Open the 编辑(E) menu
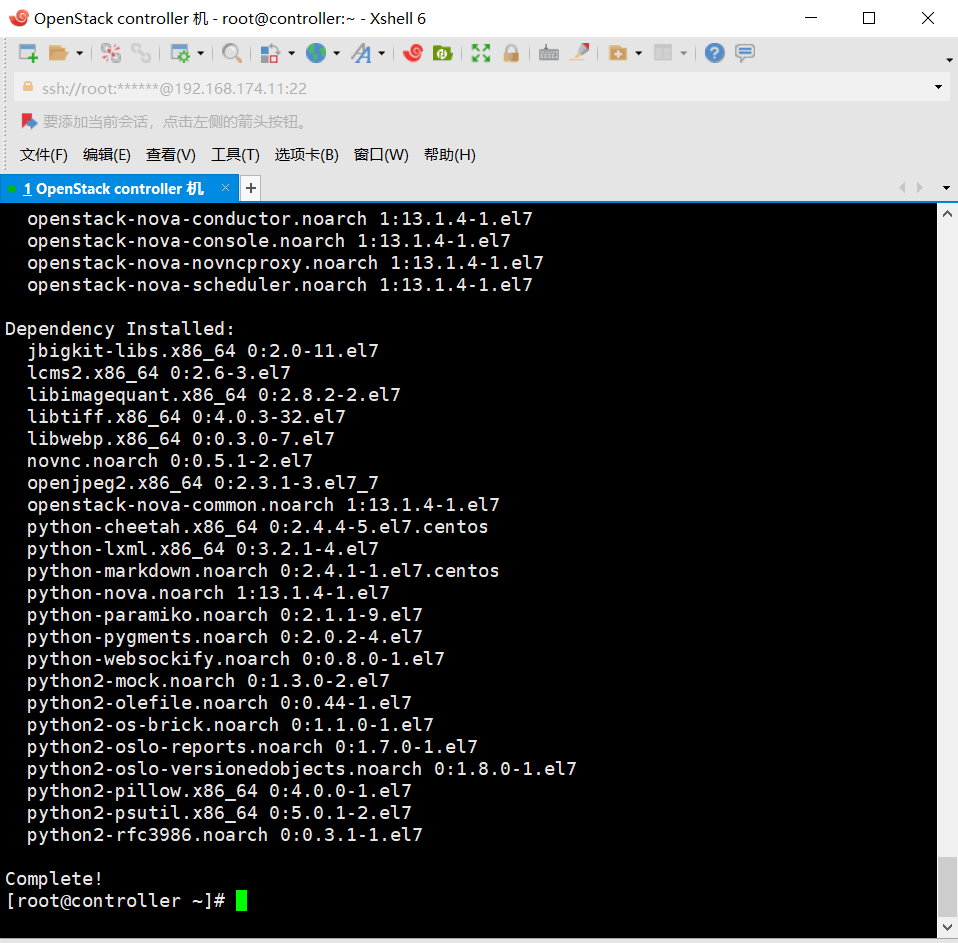 (106, 155)
